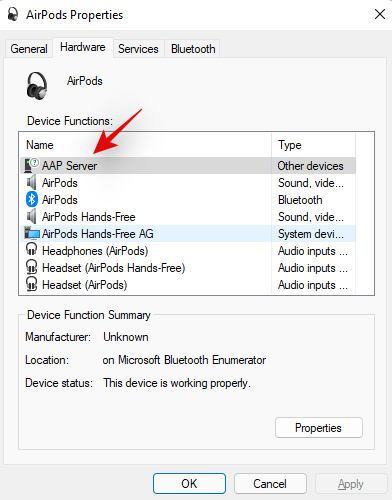Viewport: 392px width, 500px height.
Task: Click the headset icon of Headset (AirPods Hands-Free)
Action: 32,267
